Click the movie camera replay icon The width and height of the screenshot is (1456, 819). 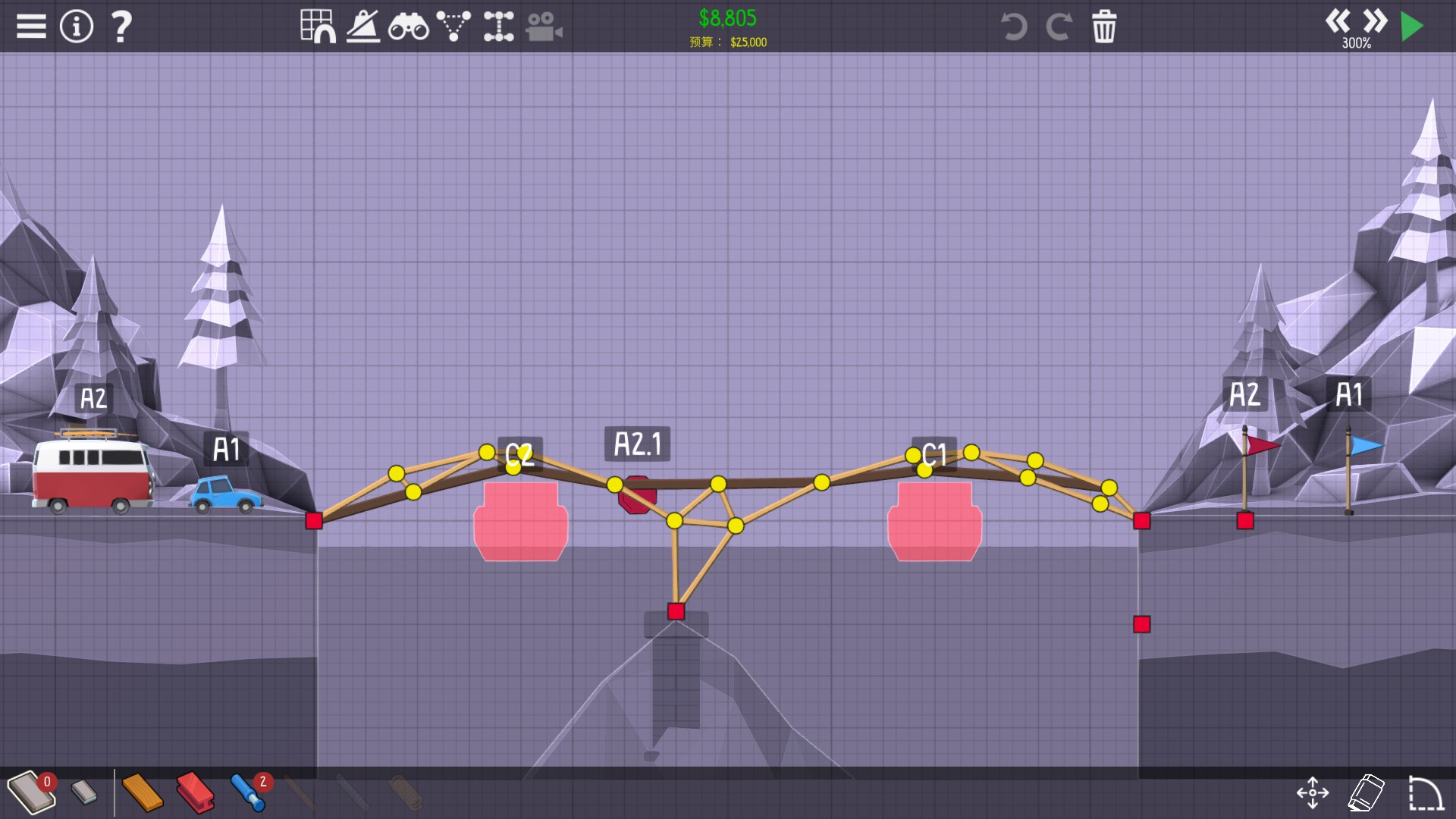coord(544,27)
